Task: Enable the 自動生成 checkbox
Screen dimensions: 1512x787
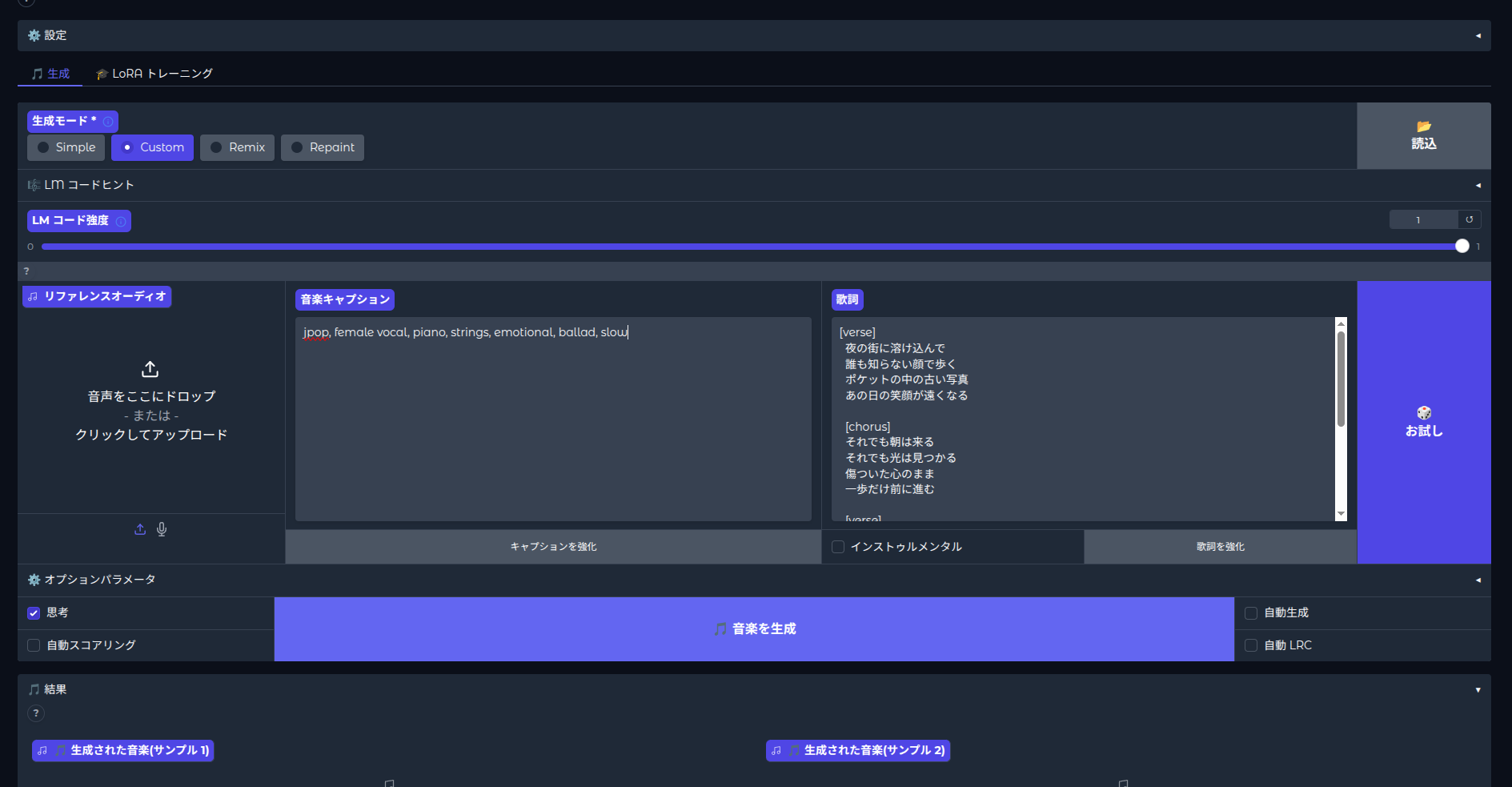Action: pos(1251,613)
